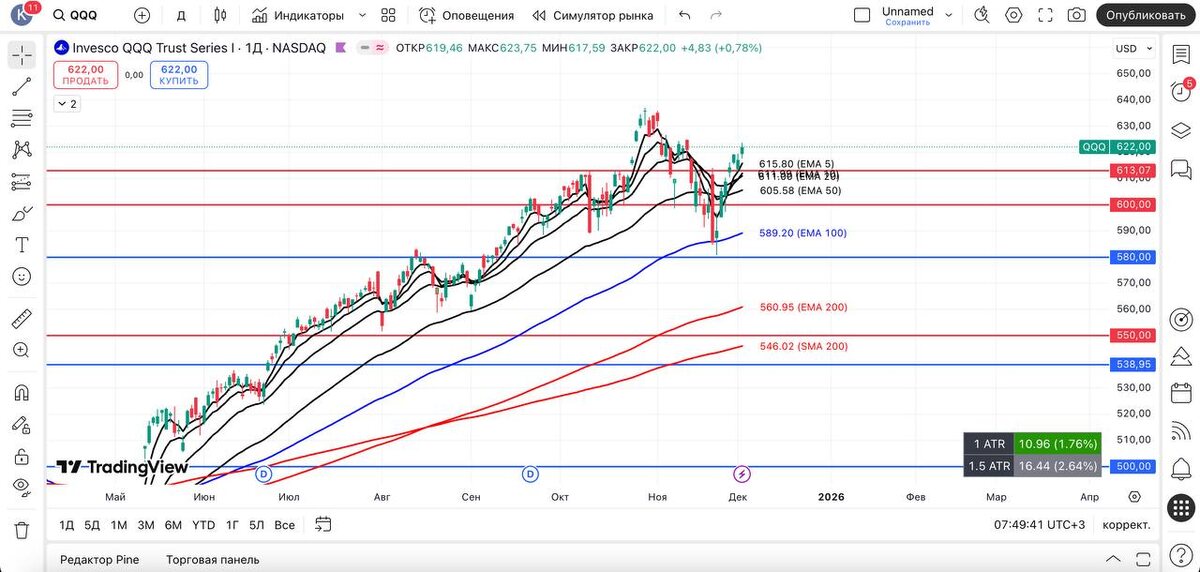Open the Fibonacci retracement tools
This screenshot has height=572, width=1200.
21,119
